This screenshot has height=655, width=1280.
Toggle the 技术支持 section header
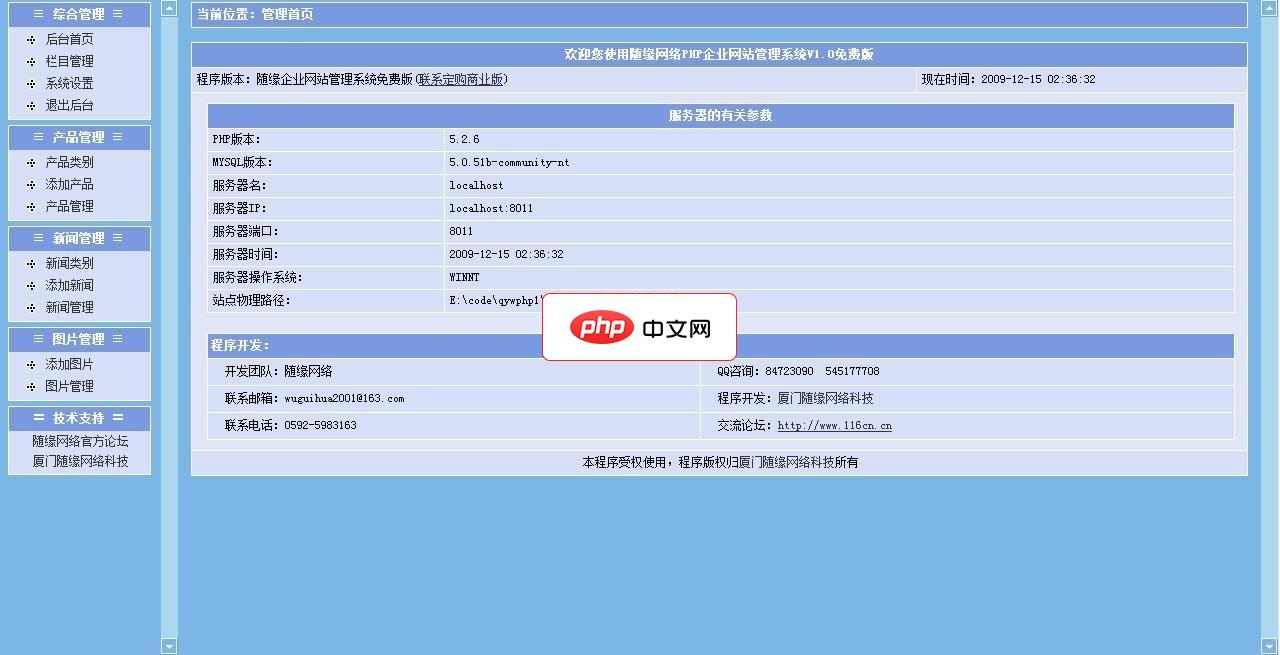[x=79, y=418]
